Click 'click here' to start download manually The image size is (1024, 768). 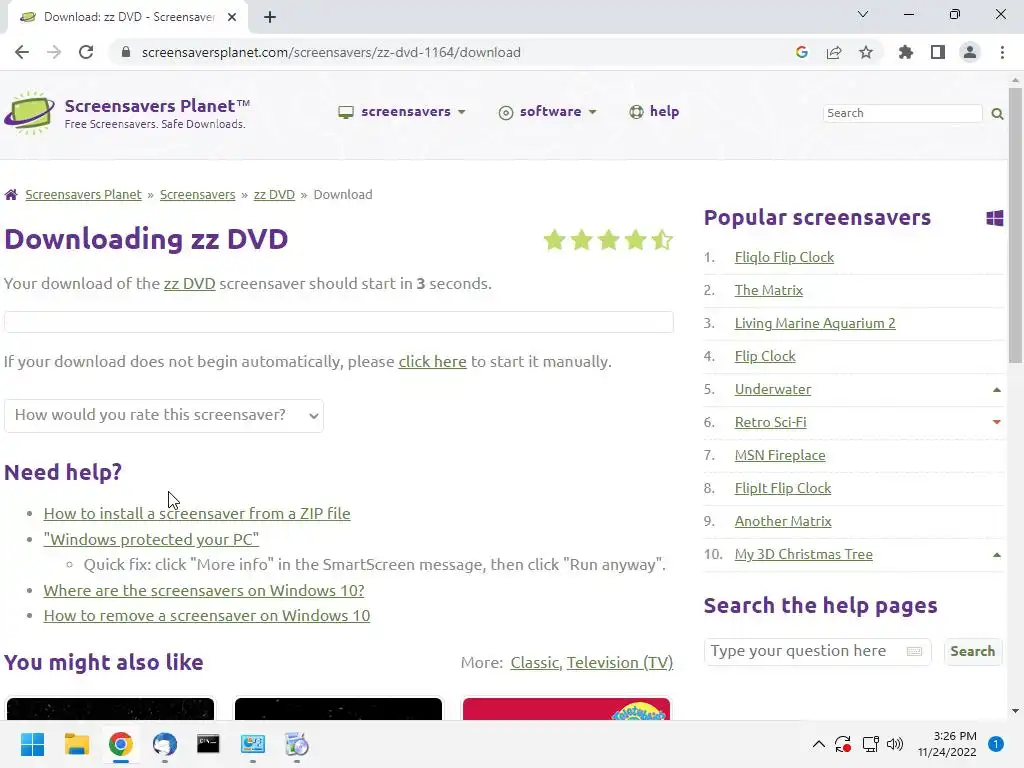[432, 362]
